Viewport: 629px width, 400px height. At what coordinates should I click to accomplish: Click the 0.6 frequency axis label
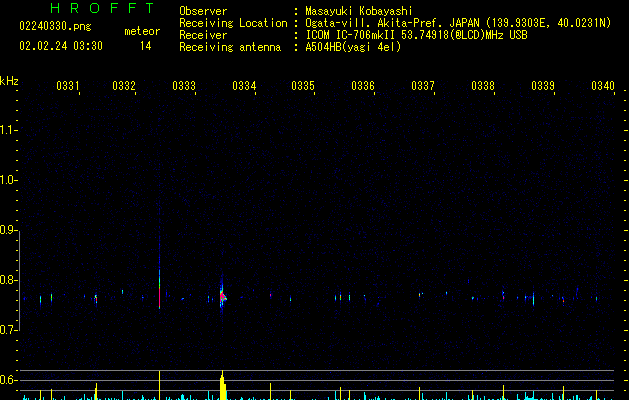coord(8,380)
